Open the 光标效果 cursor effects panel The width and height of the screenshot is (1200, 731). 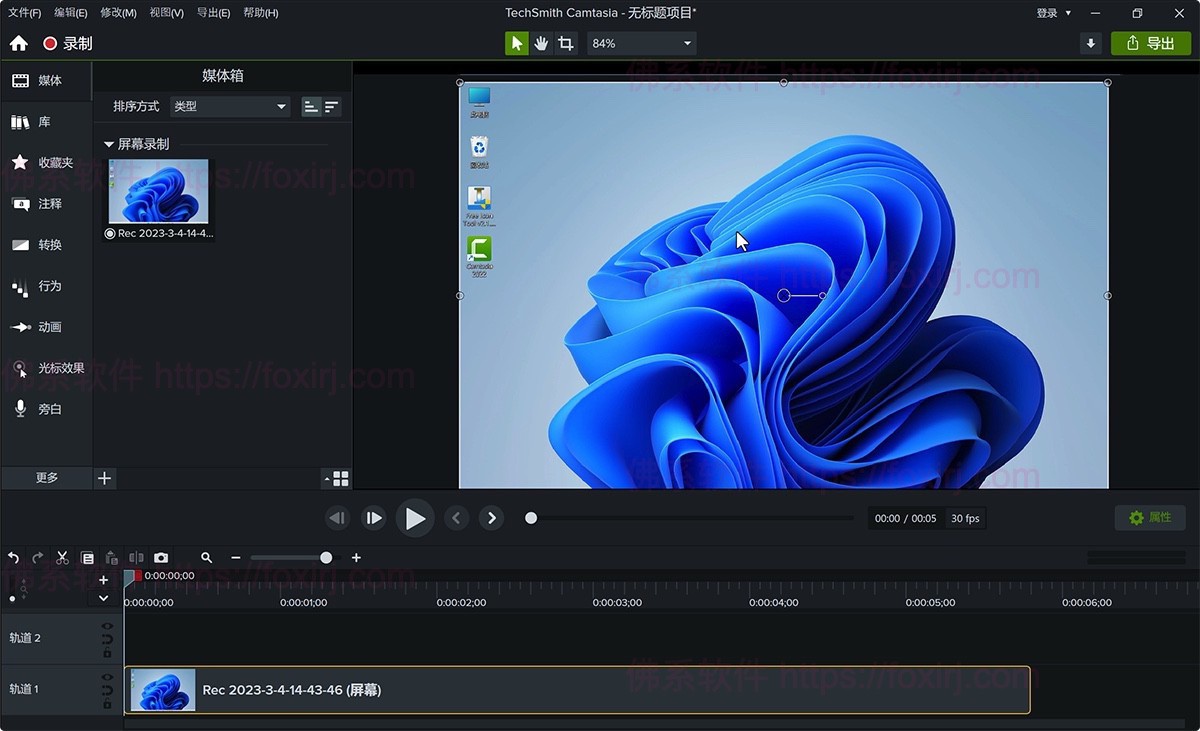tap(46, 367)
